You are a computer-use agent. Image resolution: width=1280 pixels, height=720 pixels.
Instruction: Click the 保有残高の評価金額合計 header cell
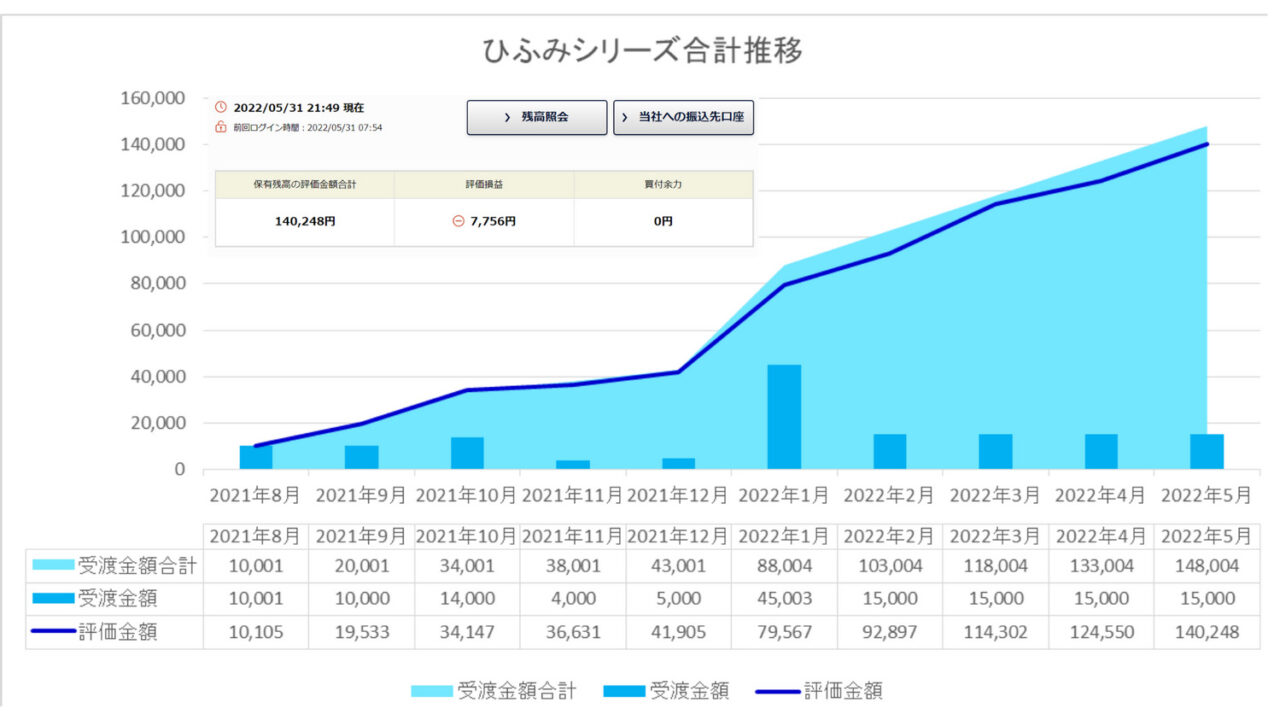[305, 184]
